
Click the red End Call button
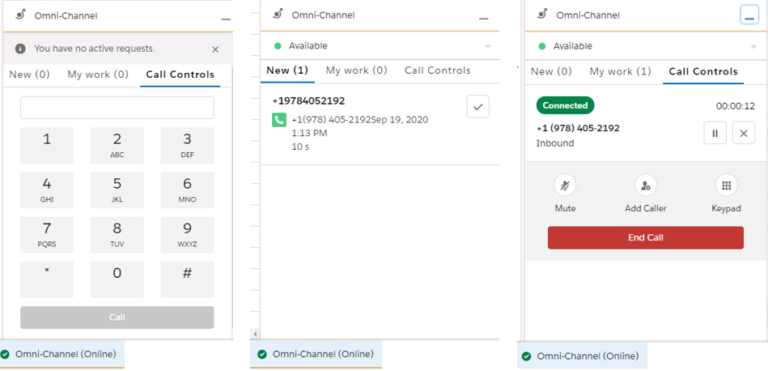pyautogui.click(x=646, y=238)
